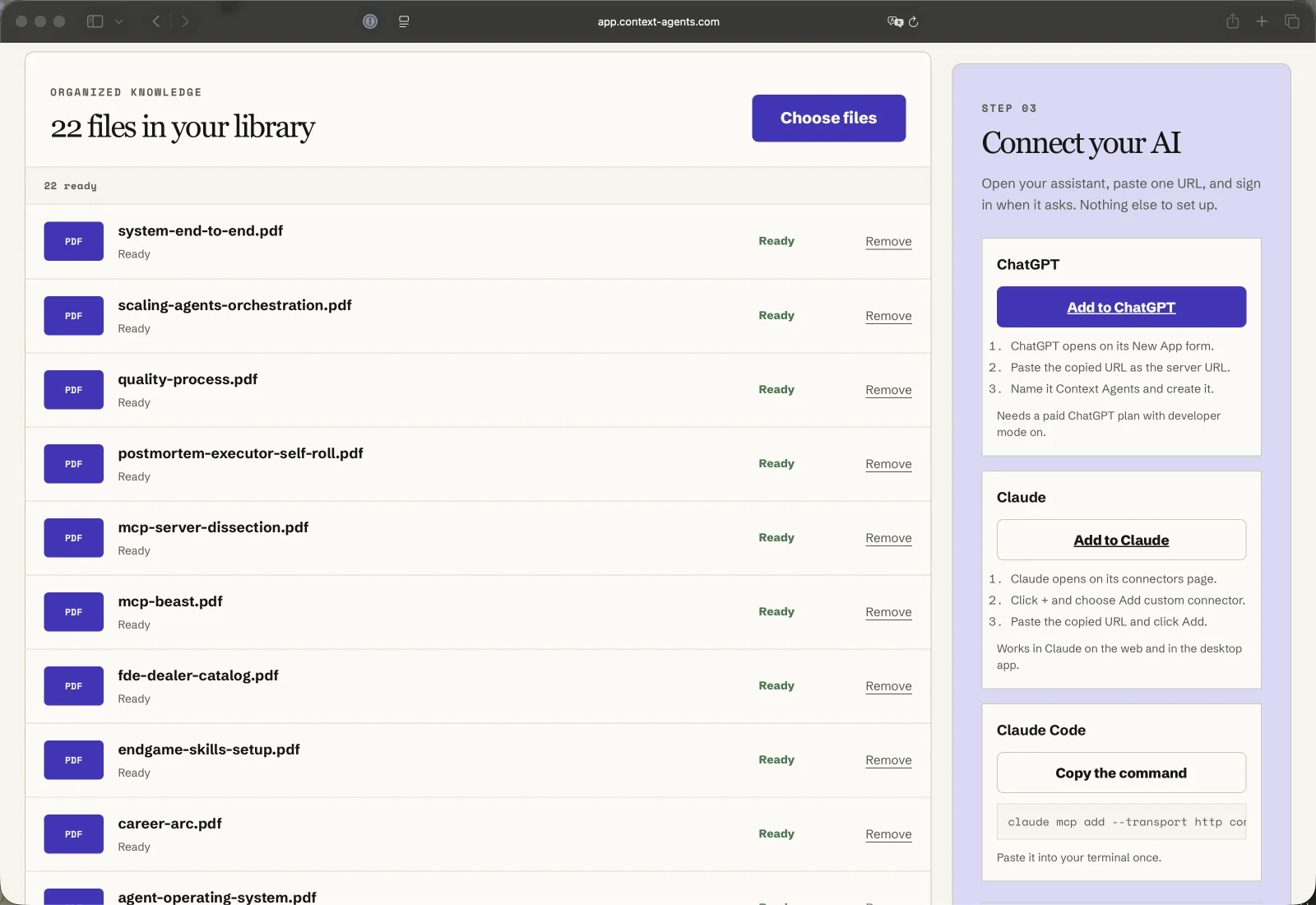1316x905 pixels.
Task: Show the reader view icon
Action: coord(404,21)
